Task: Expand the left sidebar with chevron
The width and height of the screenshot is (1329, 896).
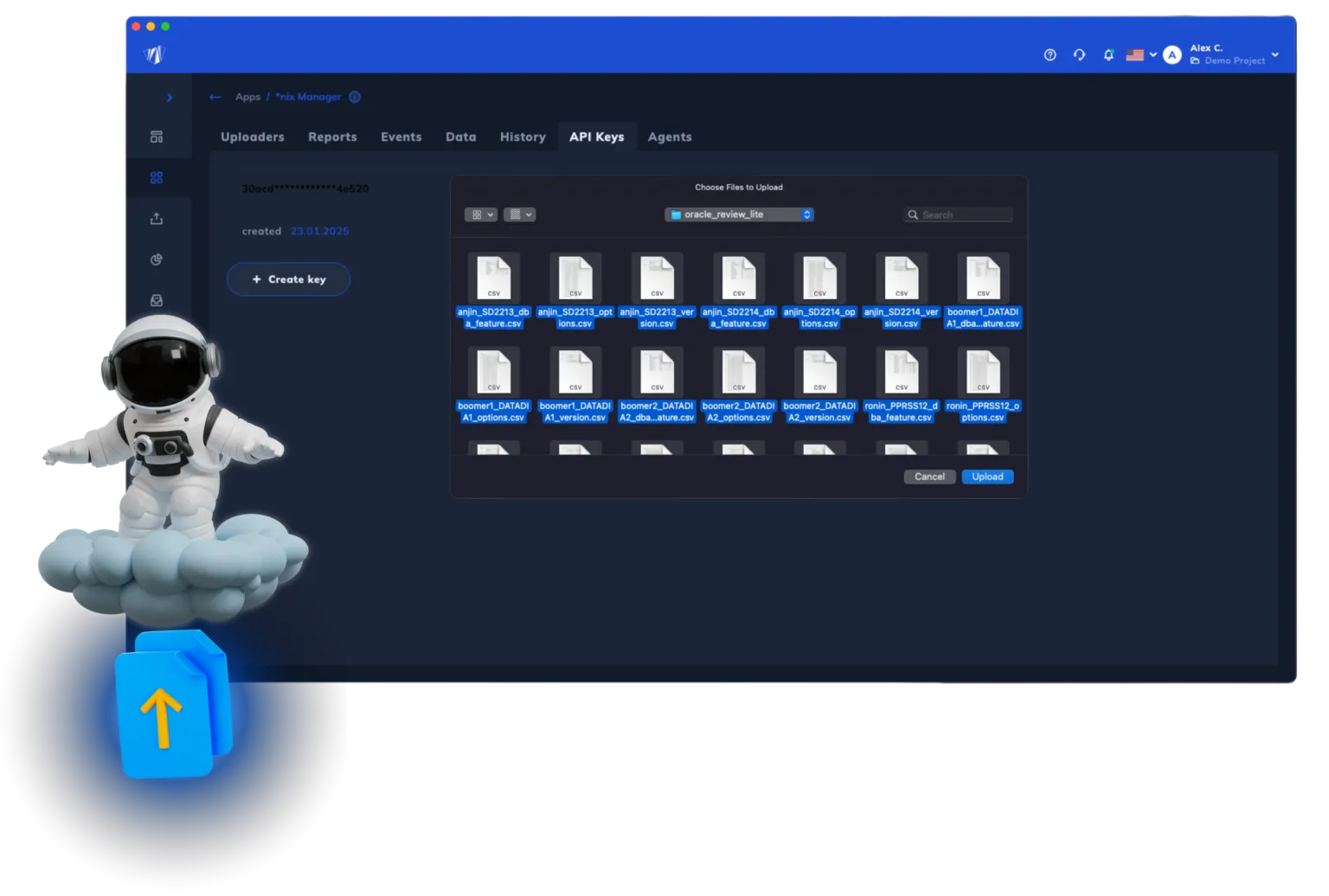Action: tap(169, 98)
